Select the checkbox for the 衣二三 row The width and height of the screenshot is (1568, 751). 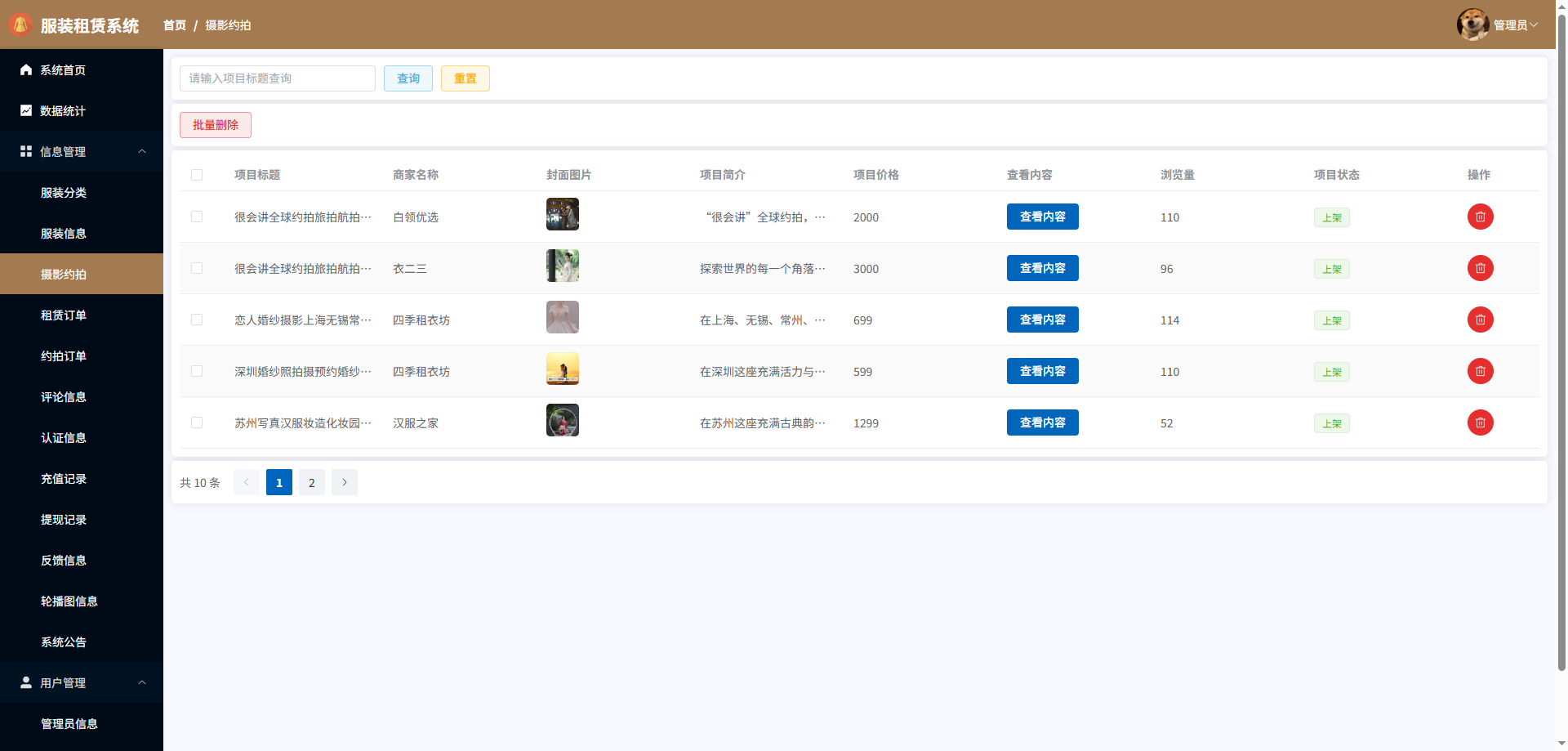click(x=197, y=268)
